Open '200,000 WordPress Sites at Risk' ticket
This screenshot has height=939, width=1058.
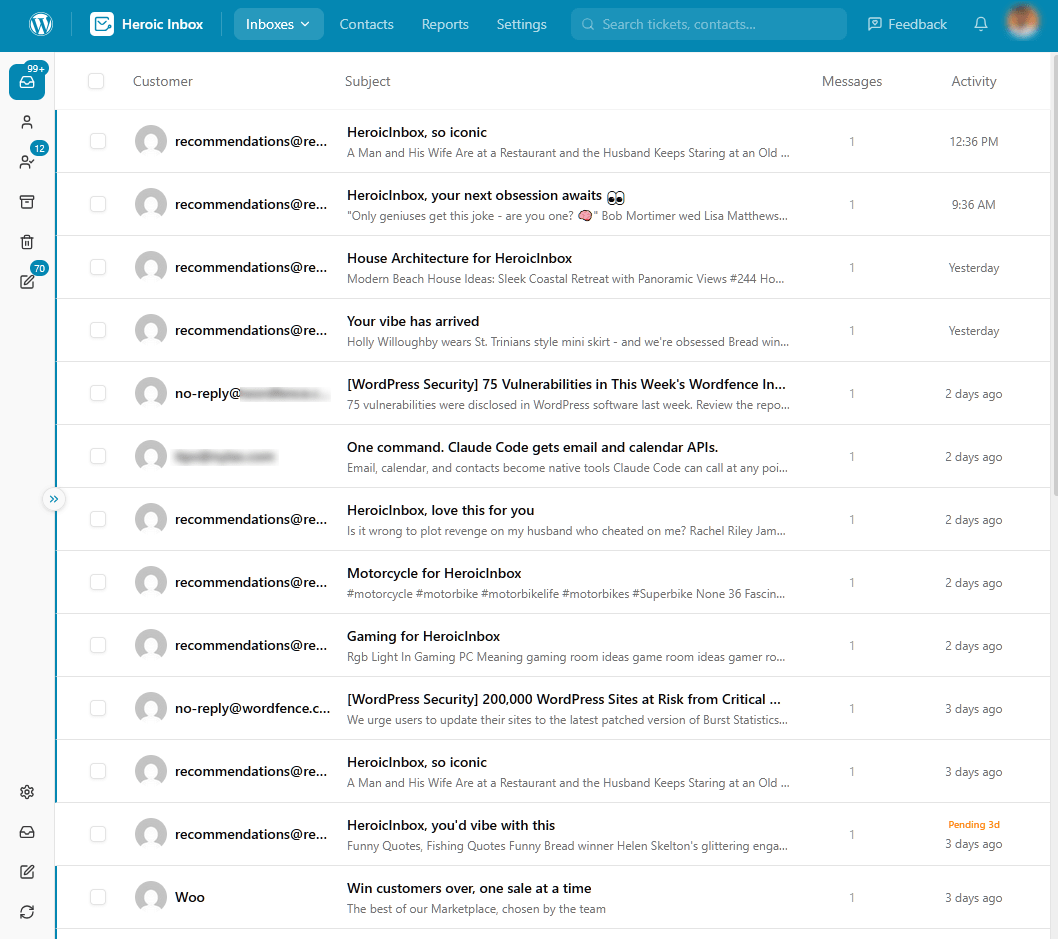pyautogui.click(x=563, y=700)
